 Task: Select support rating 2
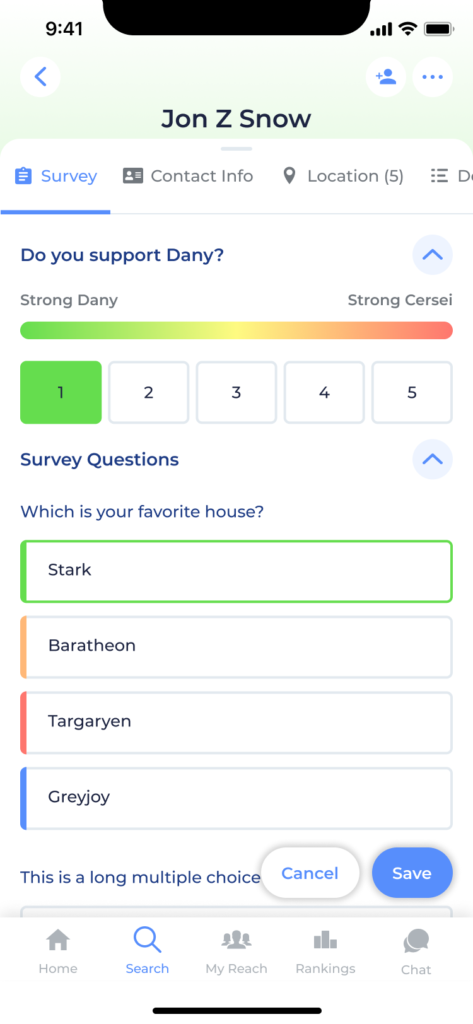tap(148, 392)
